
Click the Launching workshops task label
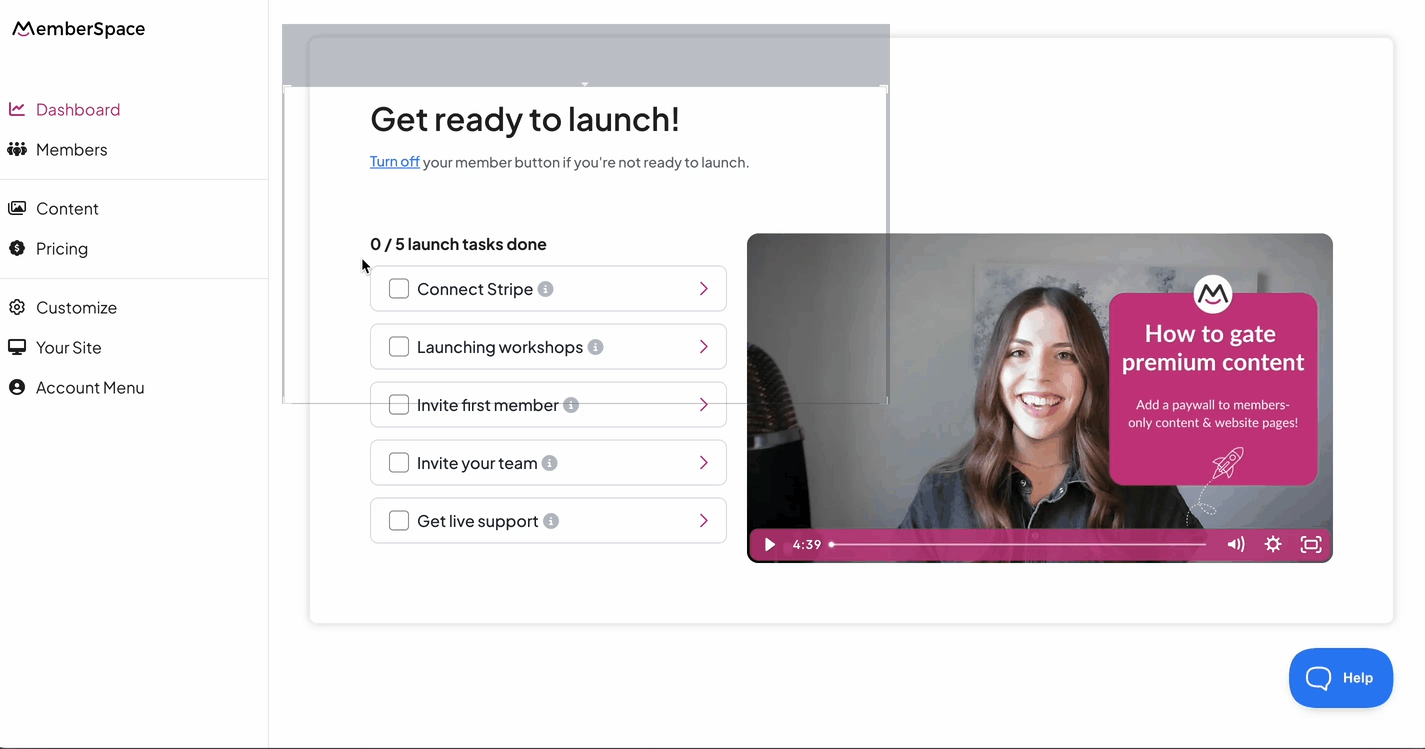coord(500,347)
